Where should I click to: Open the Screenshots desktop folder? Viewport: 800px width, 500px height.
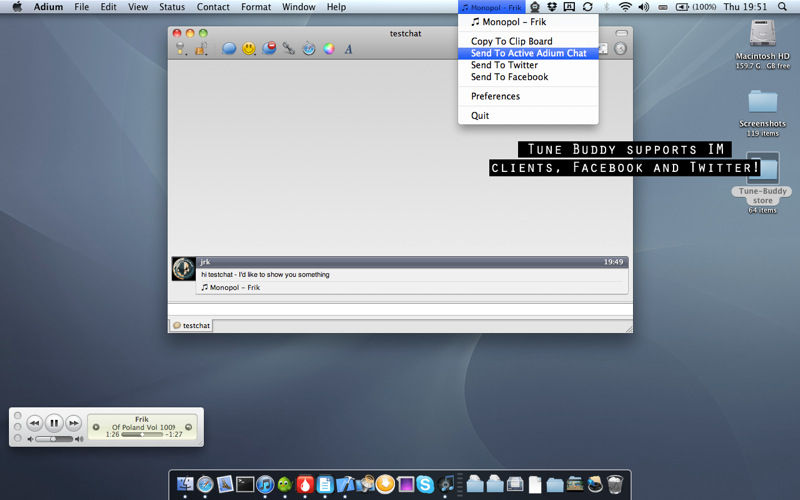pos(763,102)
